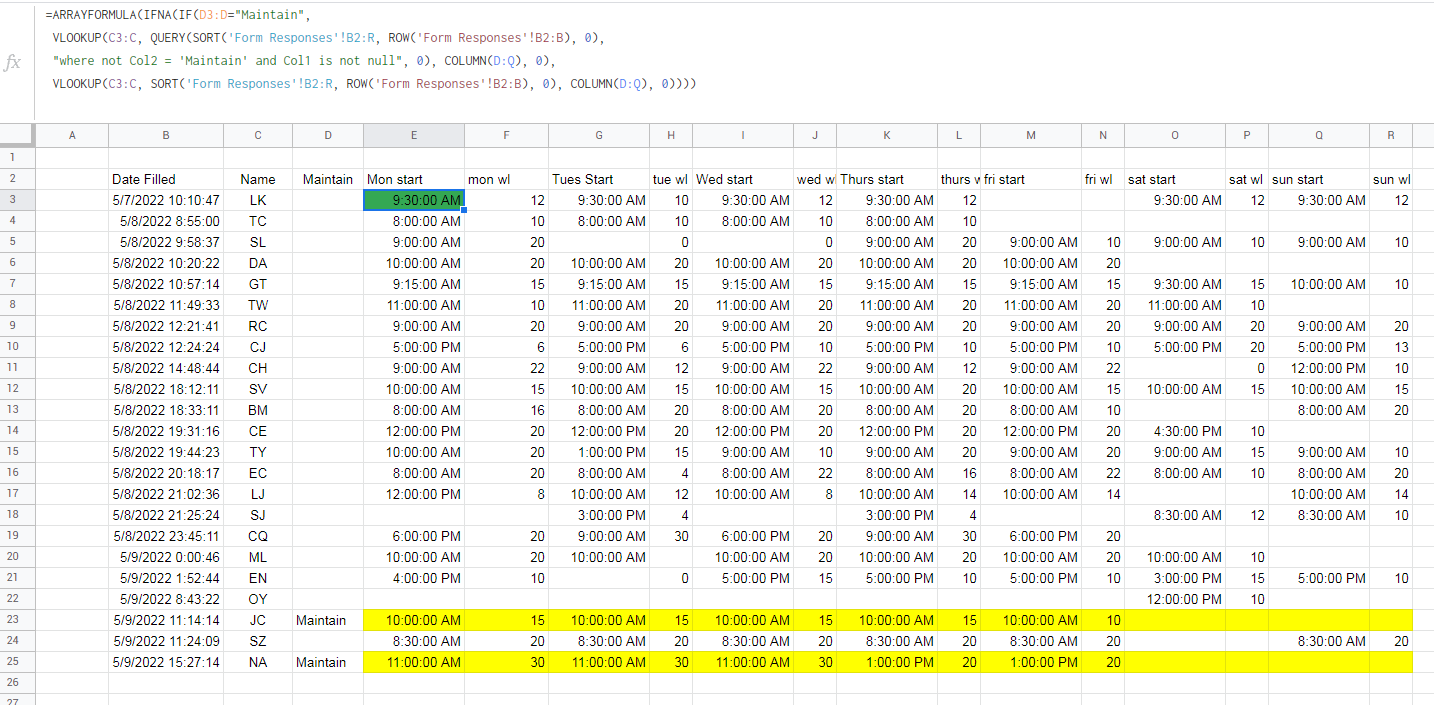Click the date cell 5/7/2022 10:10:47

166,200
